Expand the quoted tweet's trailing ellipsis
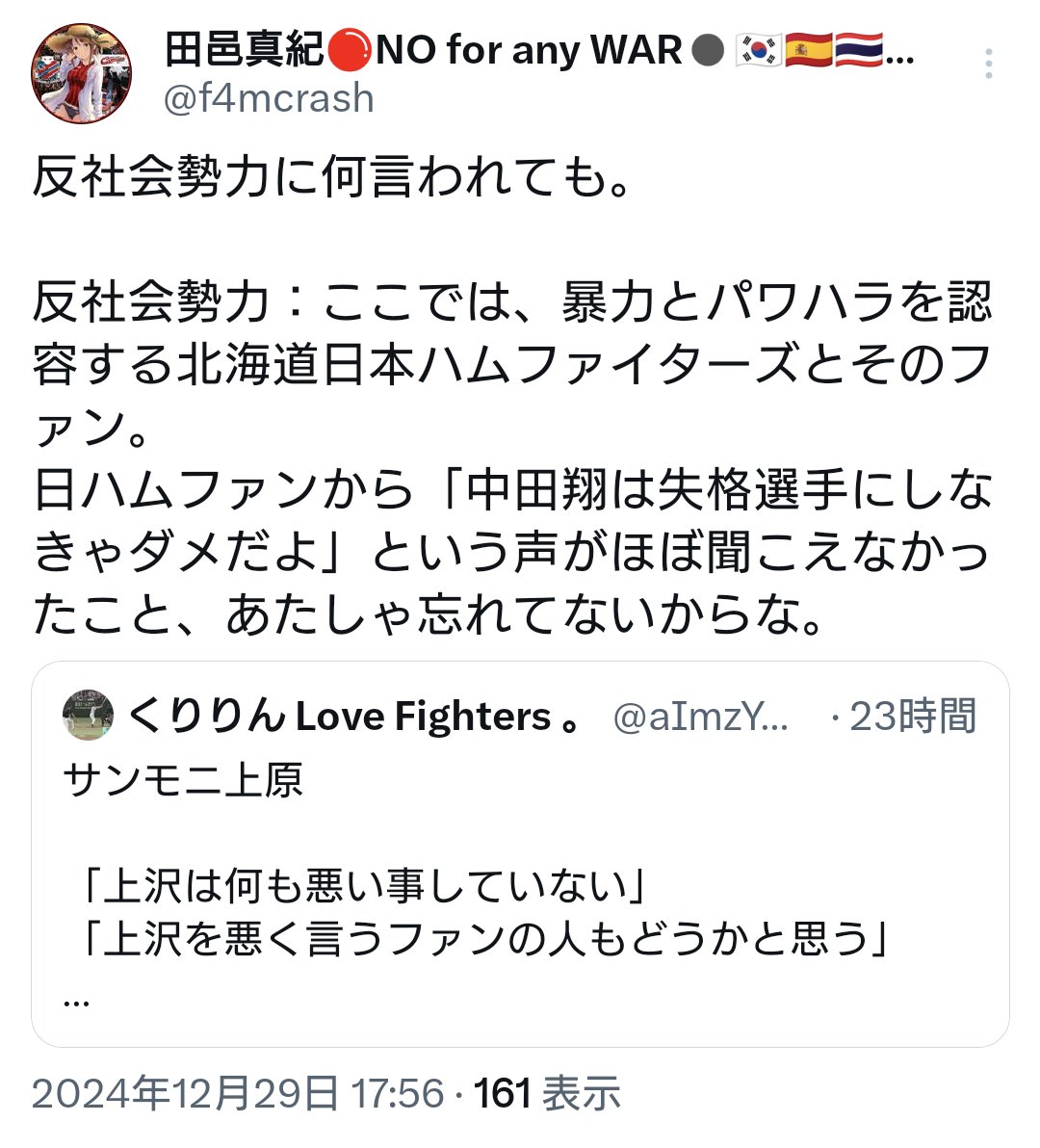Viewport: 1040px width, 1148px height. pyautogui.click(x=77, y=1000)
